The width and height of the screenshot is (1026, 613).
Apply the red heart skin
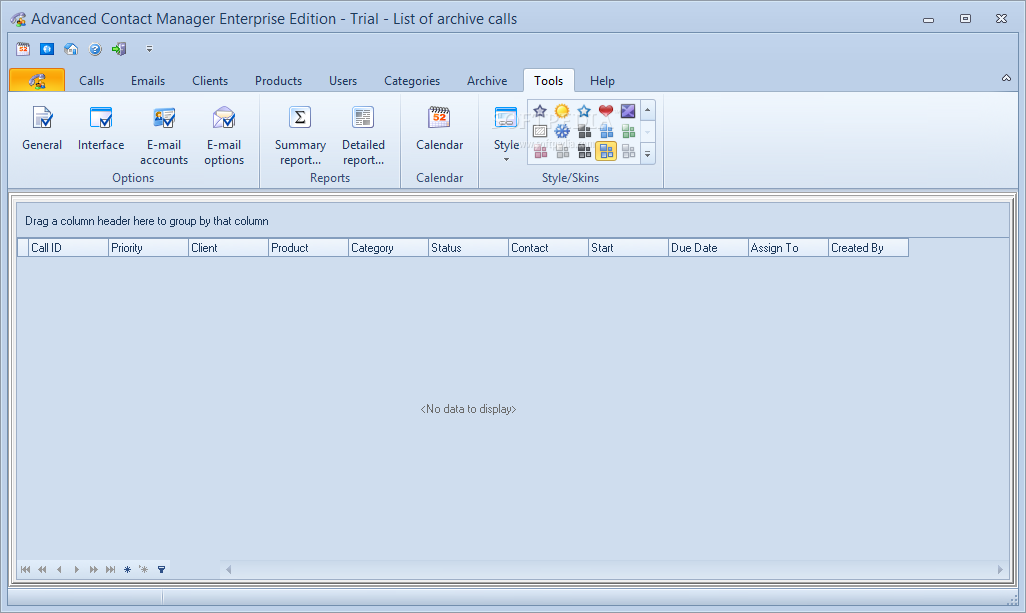[606, 111]
